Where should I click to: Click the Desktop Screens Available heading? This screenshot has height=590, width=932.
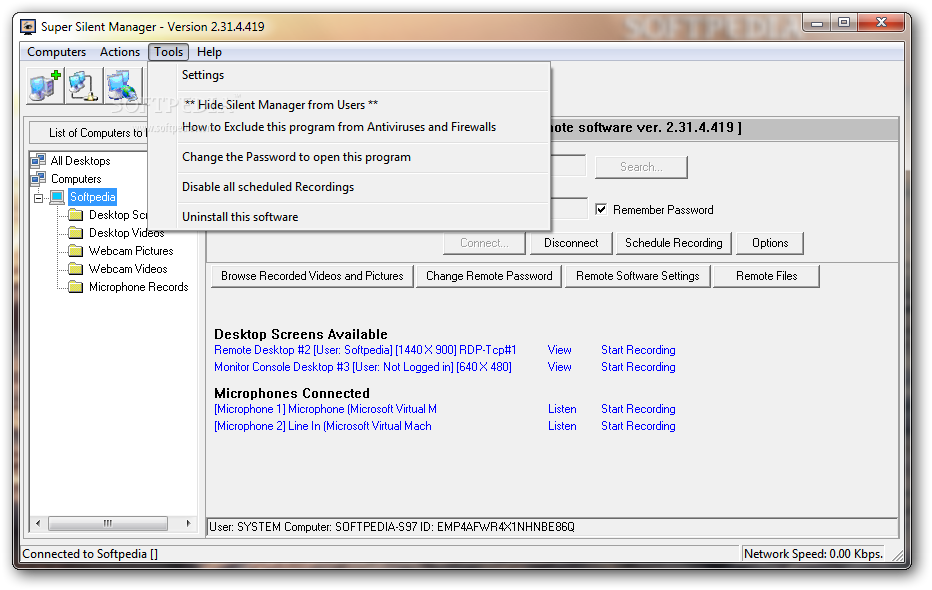point(301,334)
